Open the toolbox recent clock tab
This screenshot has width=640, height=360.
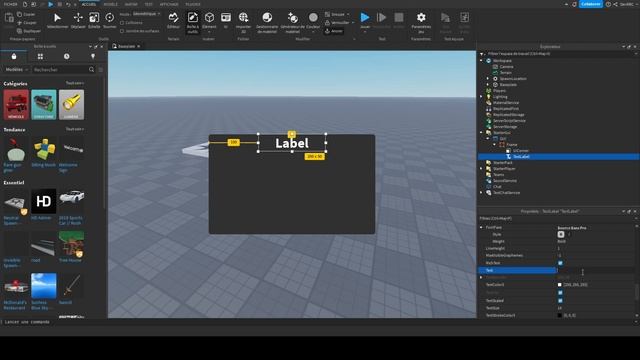(67, 56)
